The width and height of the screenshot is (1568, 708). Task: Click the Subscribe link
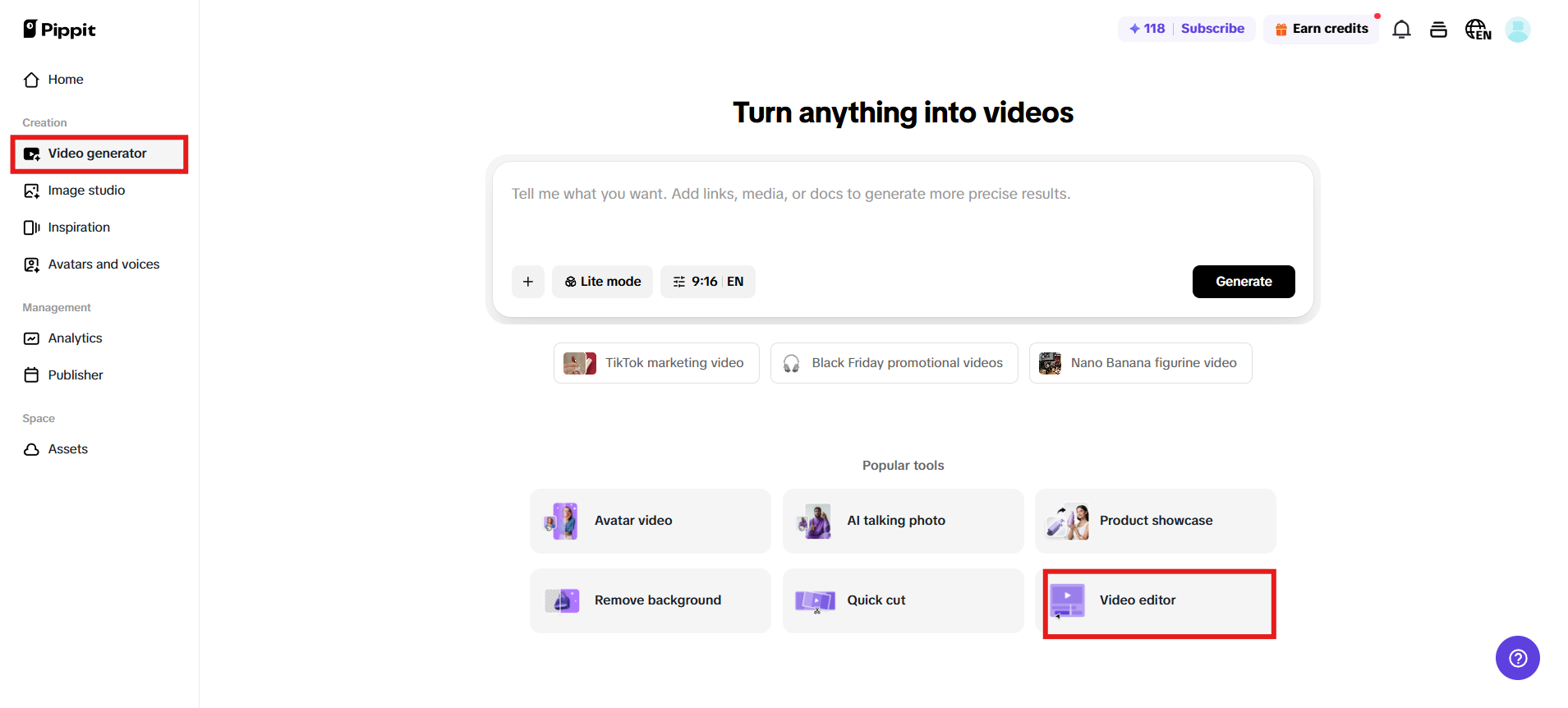tap(1212, 29)
